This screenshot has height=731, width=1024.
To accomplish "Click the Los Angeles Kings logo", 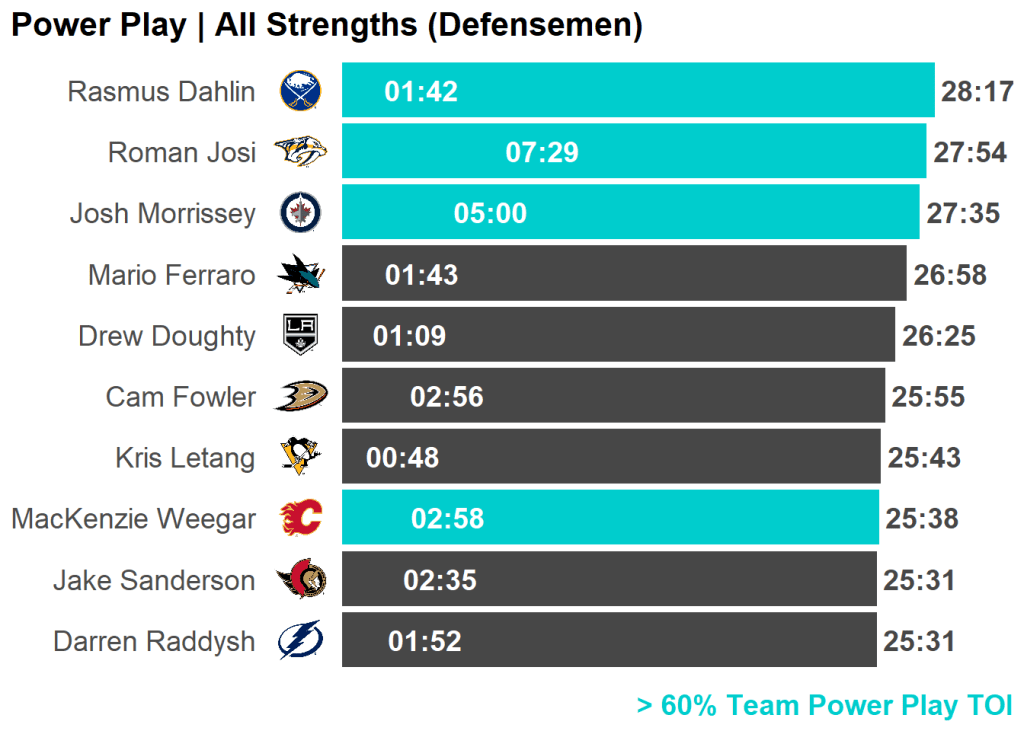I will tap(299, 335).
